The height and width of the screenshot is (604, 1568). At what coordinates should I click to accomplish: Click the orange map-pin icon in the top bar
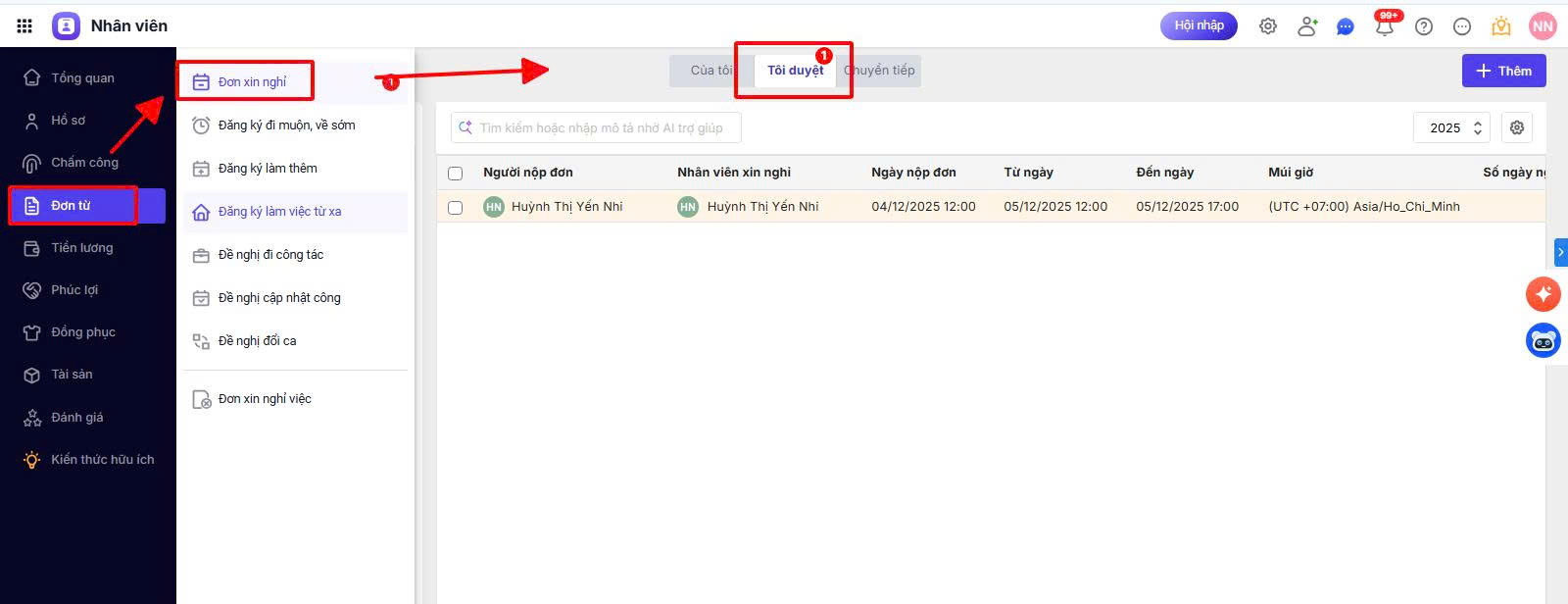(1501, 26)
